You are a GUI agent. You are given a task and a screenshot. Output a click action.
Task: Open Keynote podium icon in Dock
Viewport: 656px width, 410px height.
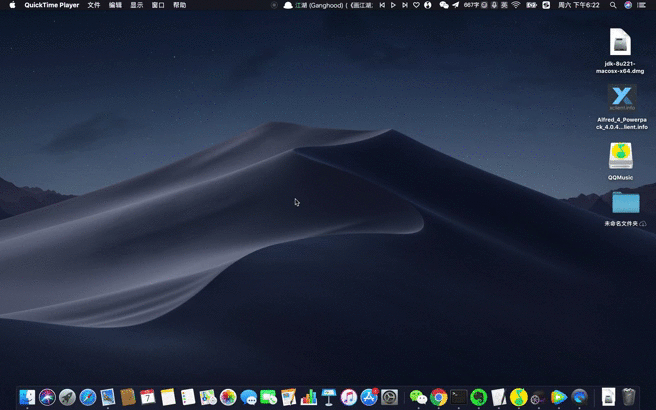click(329, 397)
